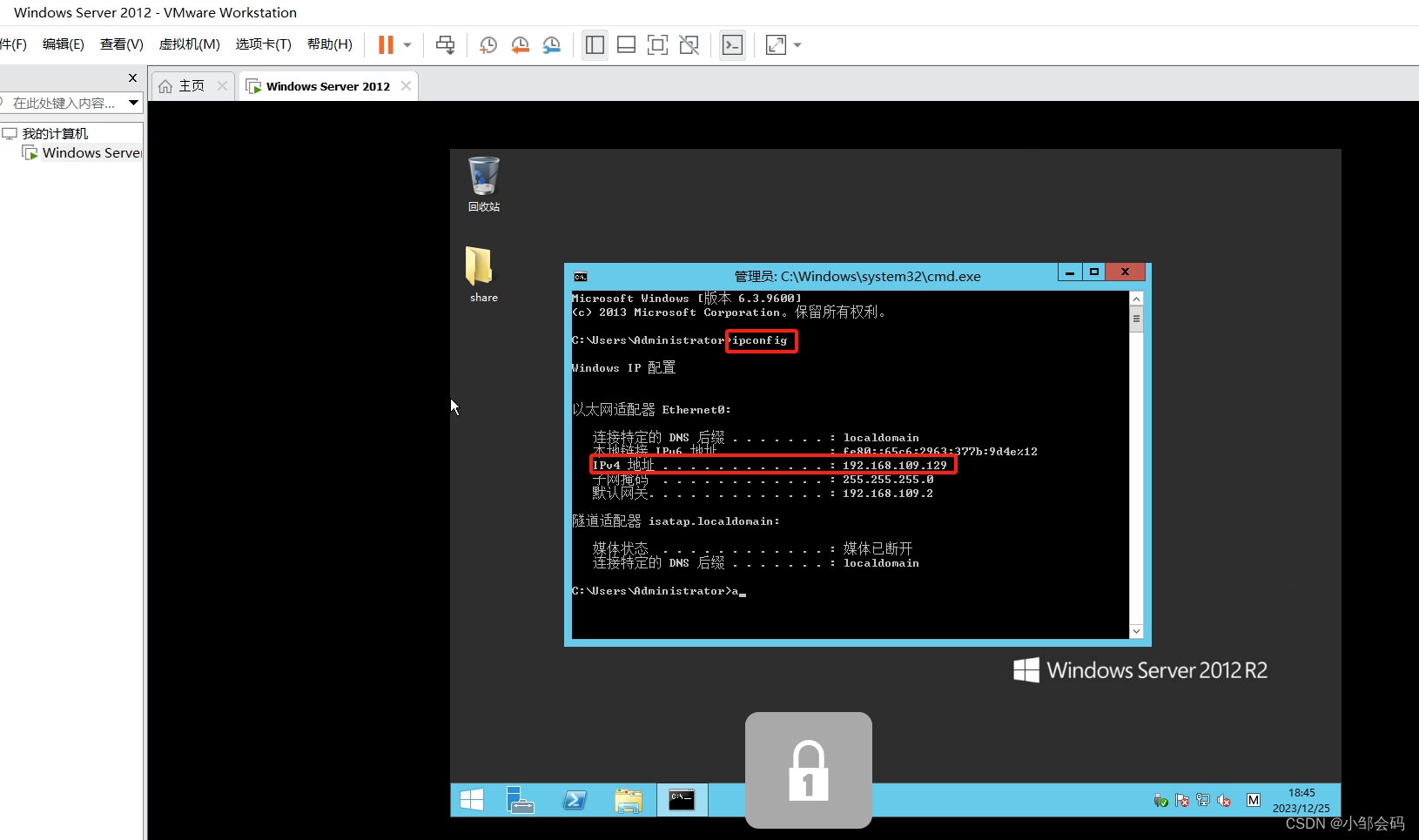
Task: Click the subnet mask 255.255.255.0
Action: (x=888, y=480)
